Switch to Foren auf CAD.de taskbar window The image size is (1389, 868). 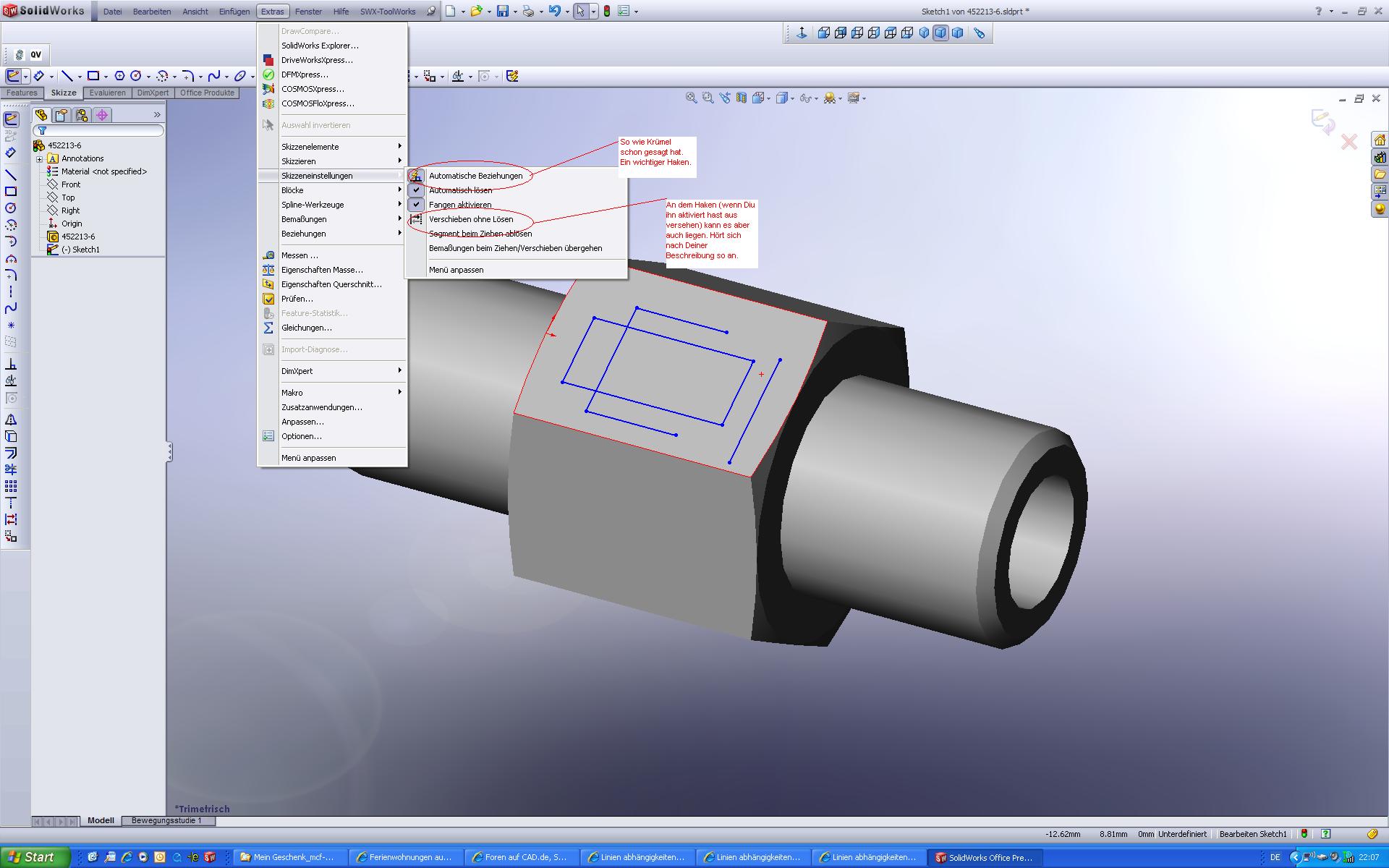[521, 857]
